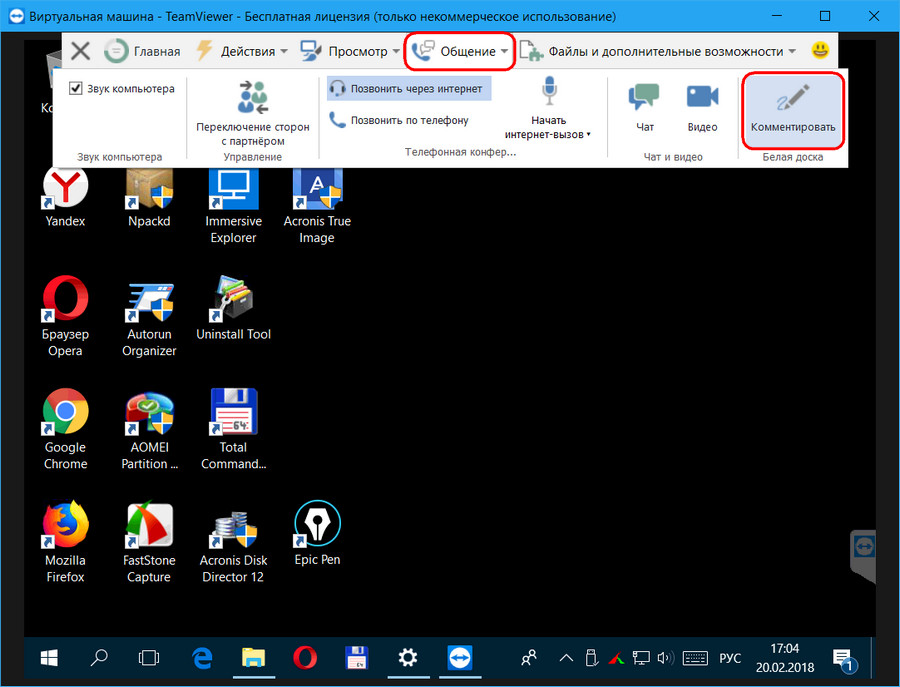Close the TeamViewer session with the X toolbar button
The width and height of the screenshot is (900, 687).
[x=80, y=51]
